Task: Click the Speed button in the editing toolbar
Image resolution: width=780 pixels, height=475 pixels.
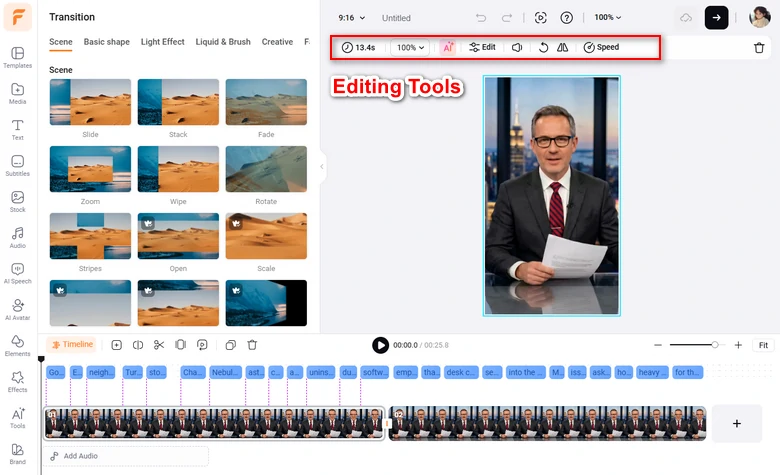Action: click(601, 47)
